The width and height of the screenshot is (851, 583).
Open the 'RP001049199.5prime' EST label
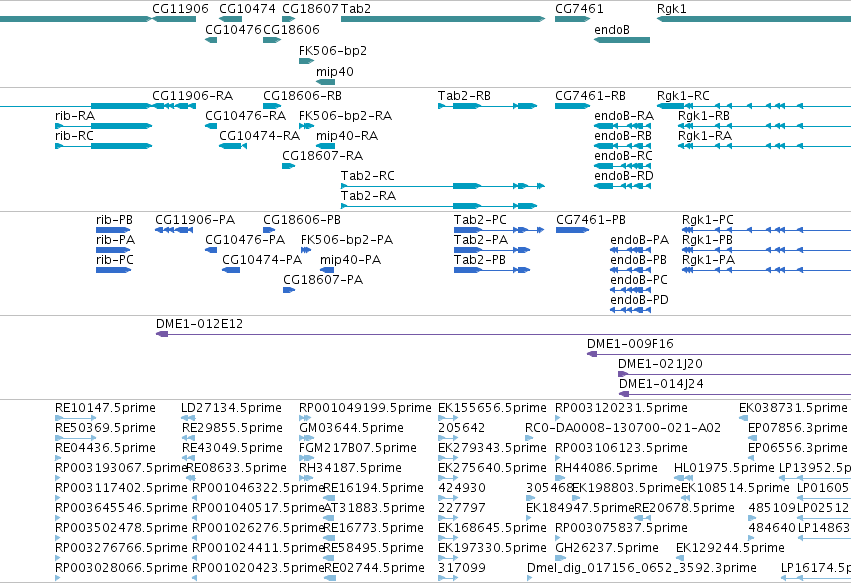[365, 408]
